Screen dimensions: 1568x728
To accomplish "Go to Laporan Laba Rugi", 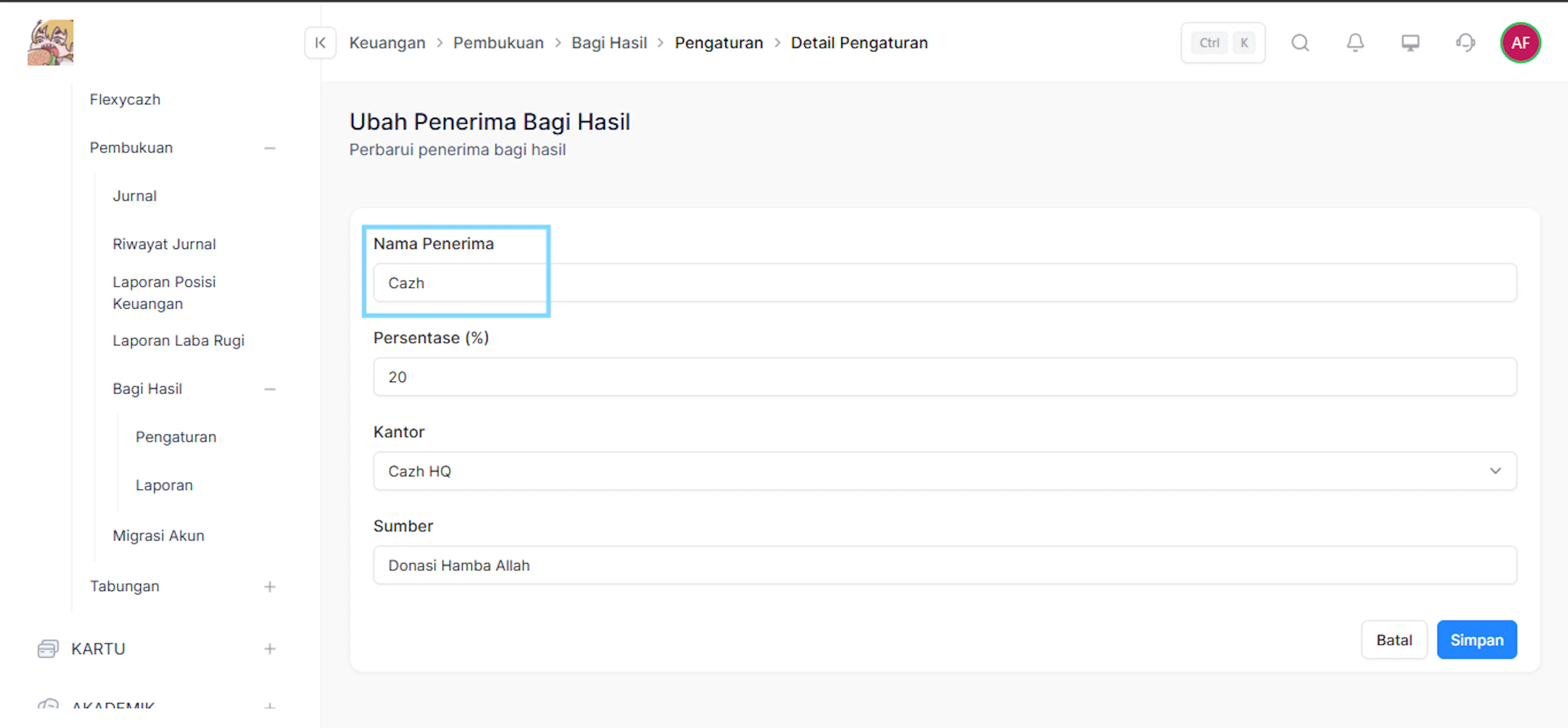I will point(178,341).
